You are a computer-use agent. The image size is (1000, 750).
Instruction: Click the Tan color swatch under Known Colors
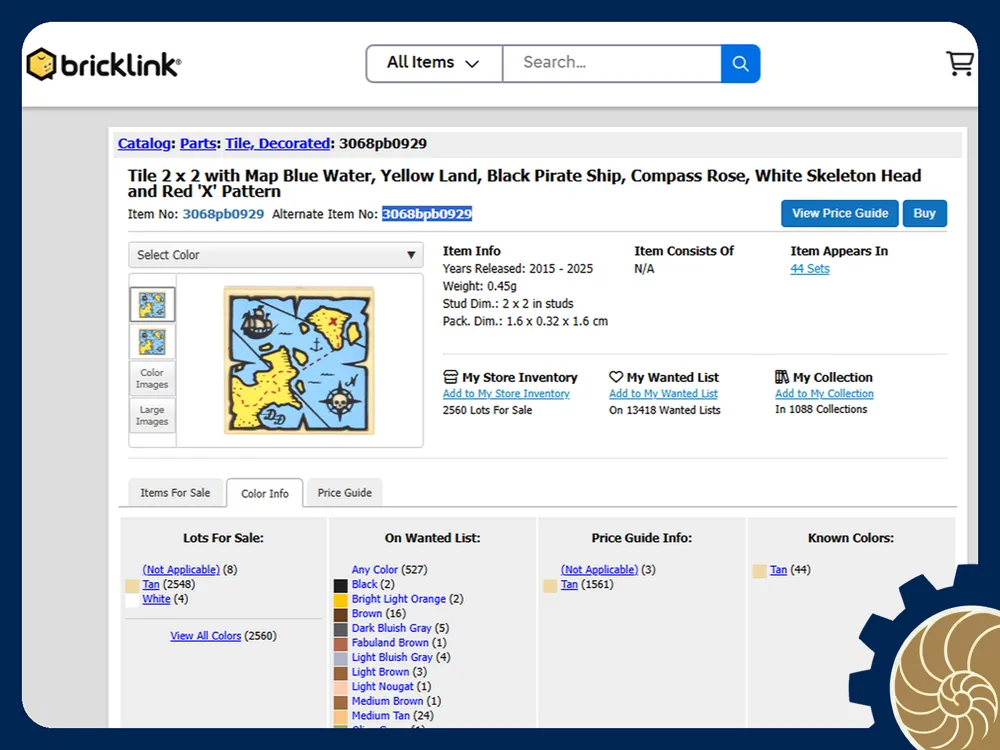click(x=759, y=570)
